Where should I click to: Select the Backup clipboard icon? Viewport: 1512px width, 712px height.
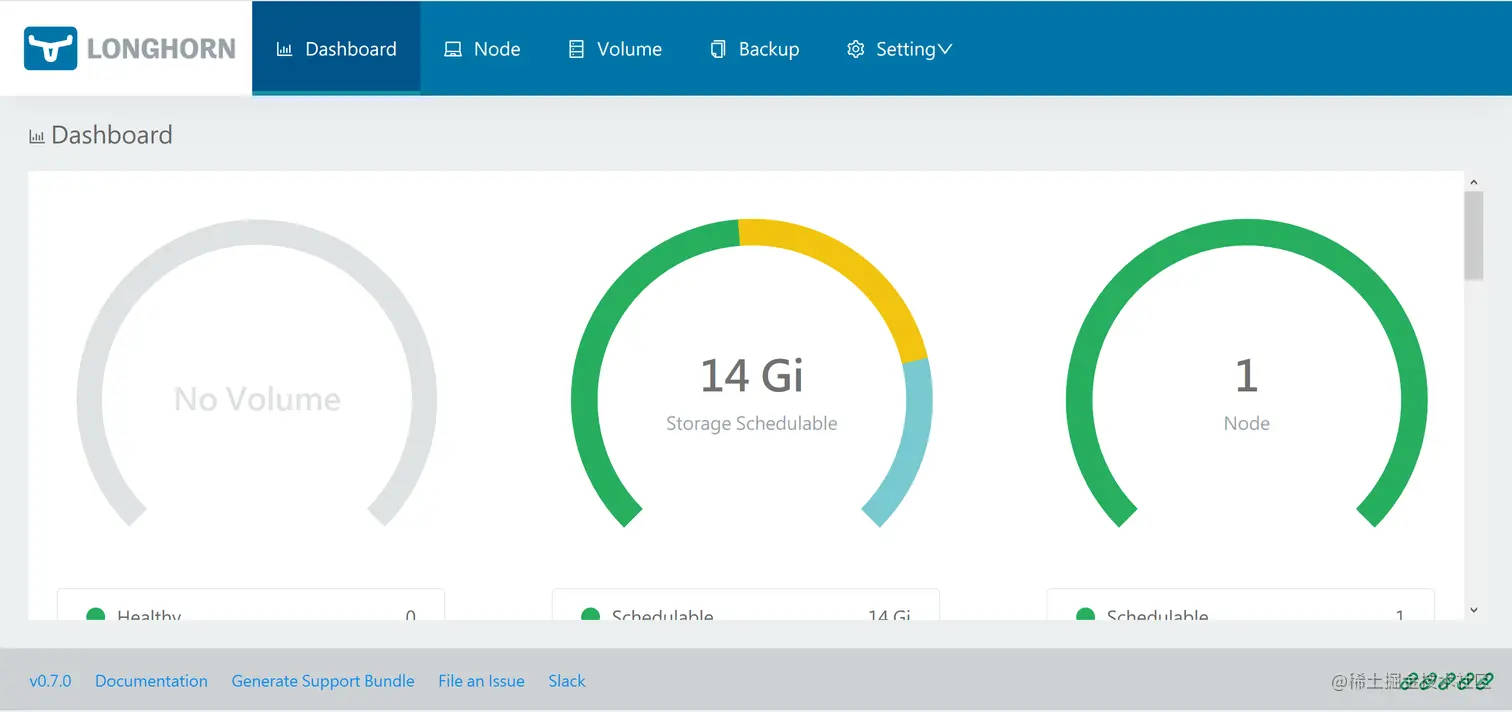click(718, 48)
